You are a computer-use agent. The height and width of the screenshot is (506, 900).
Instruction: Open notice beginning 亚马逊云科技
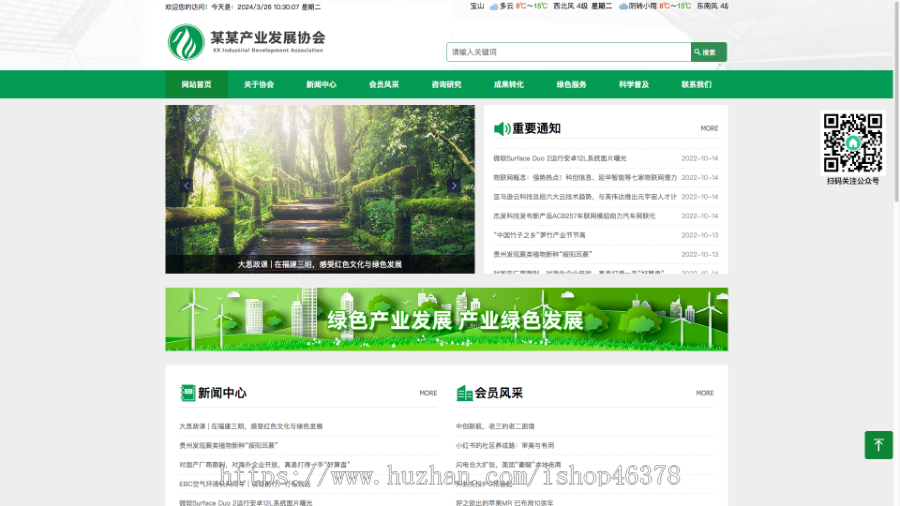tap(585, 197)
